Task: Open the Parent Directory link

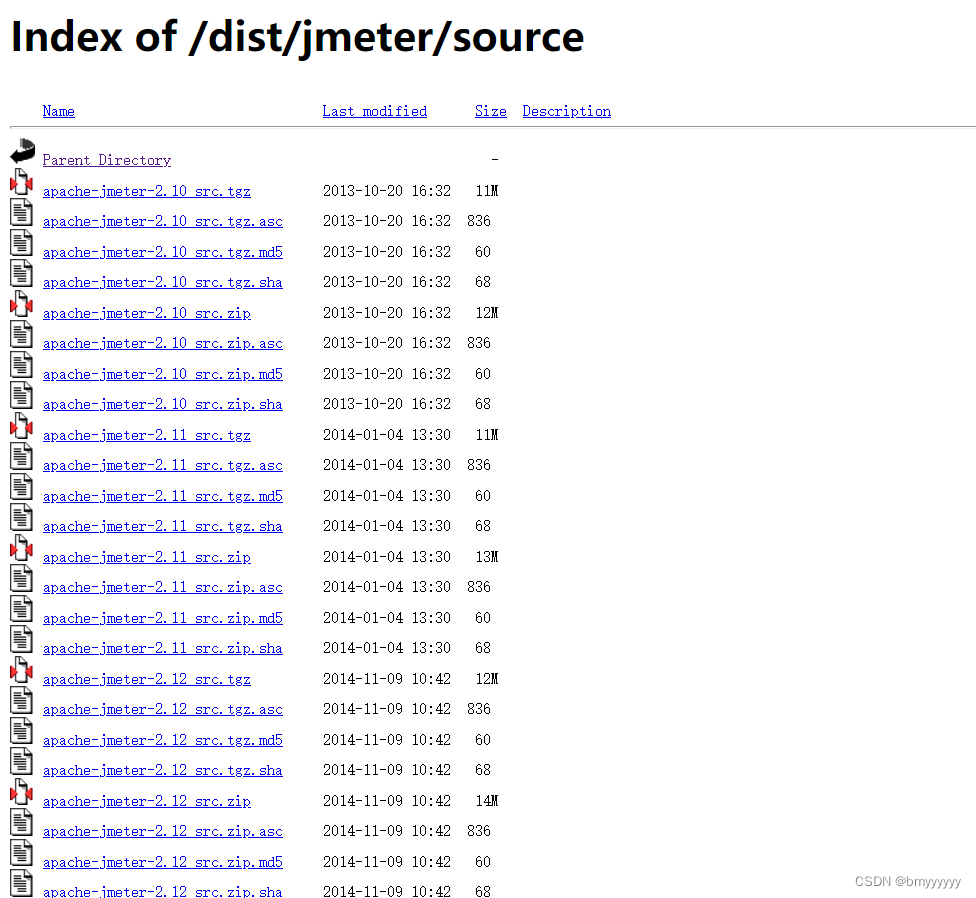Action: 106,160
